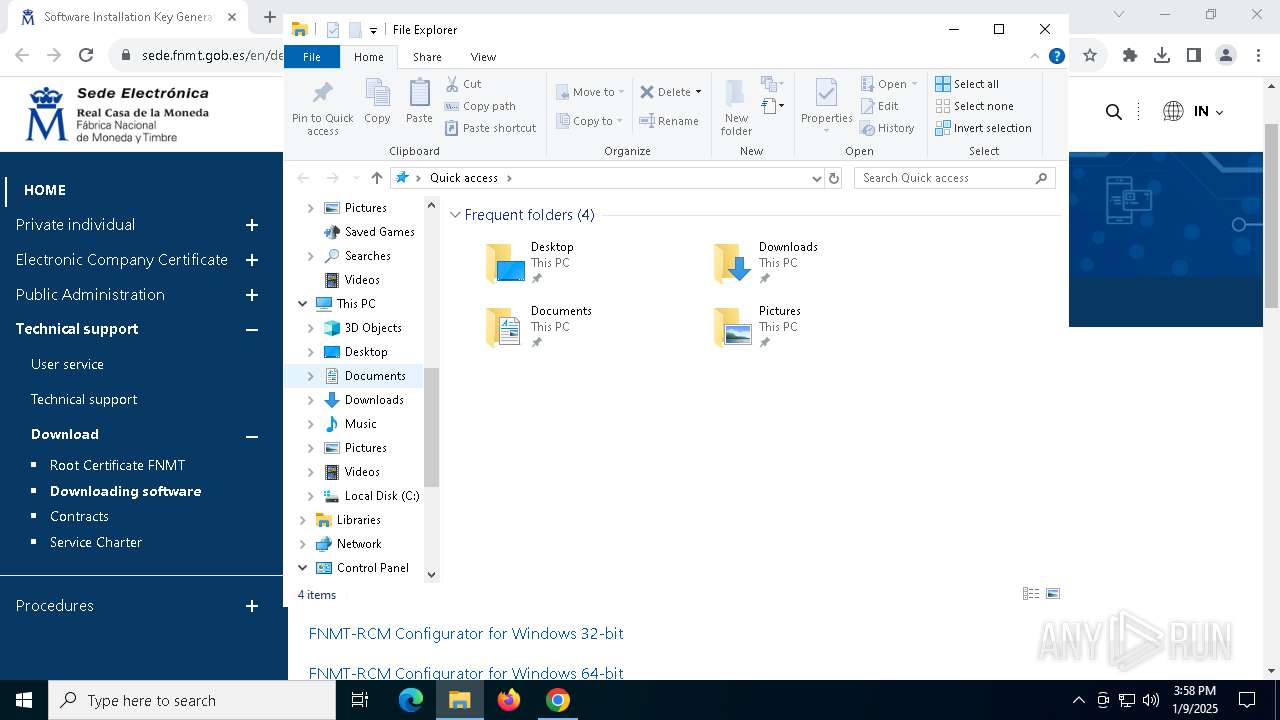Open User service menu item
Screen dimensions: 1280x720
point(67,364)
